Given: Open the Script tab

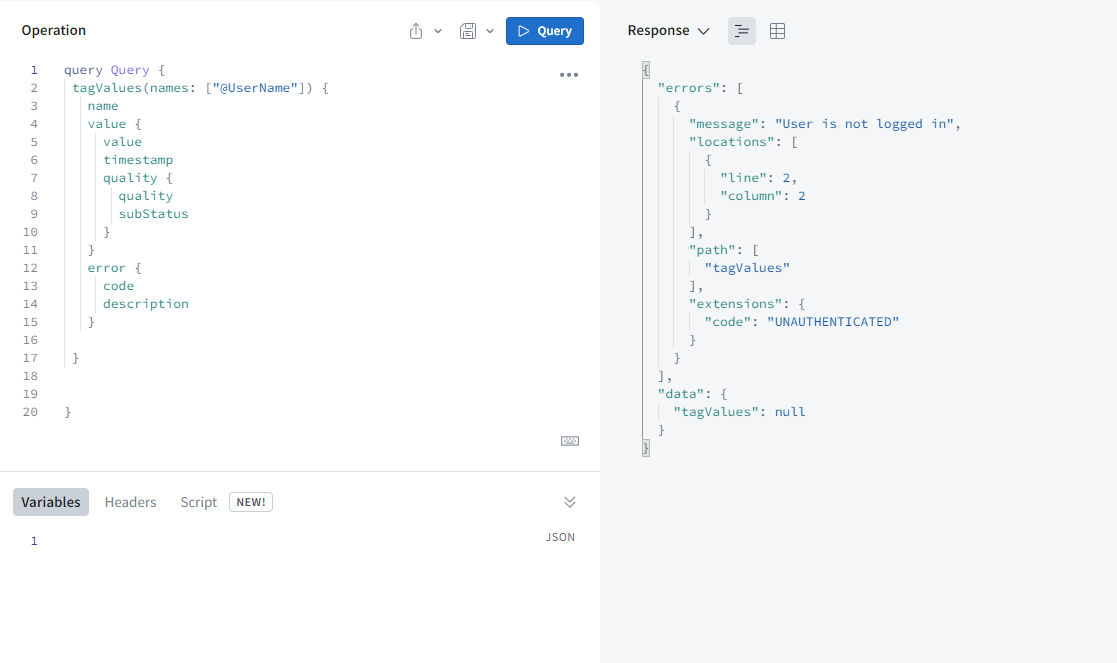Looking at the screenshot, I should 198,502.
